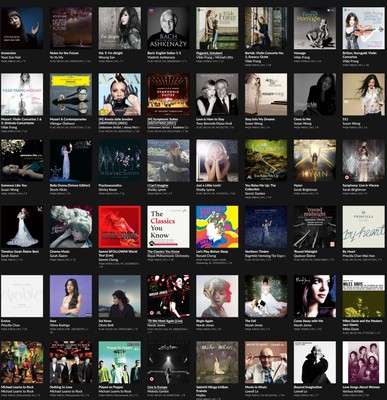387x400 pixels.
Task: Click the Cinema Music title
Action: click(60, 252)
